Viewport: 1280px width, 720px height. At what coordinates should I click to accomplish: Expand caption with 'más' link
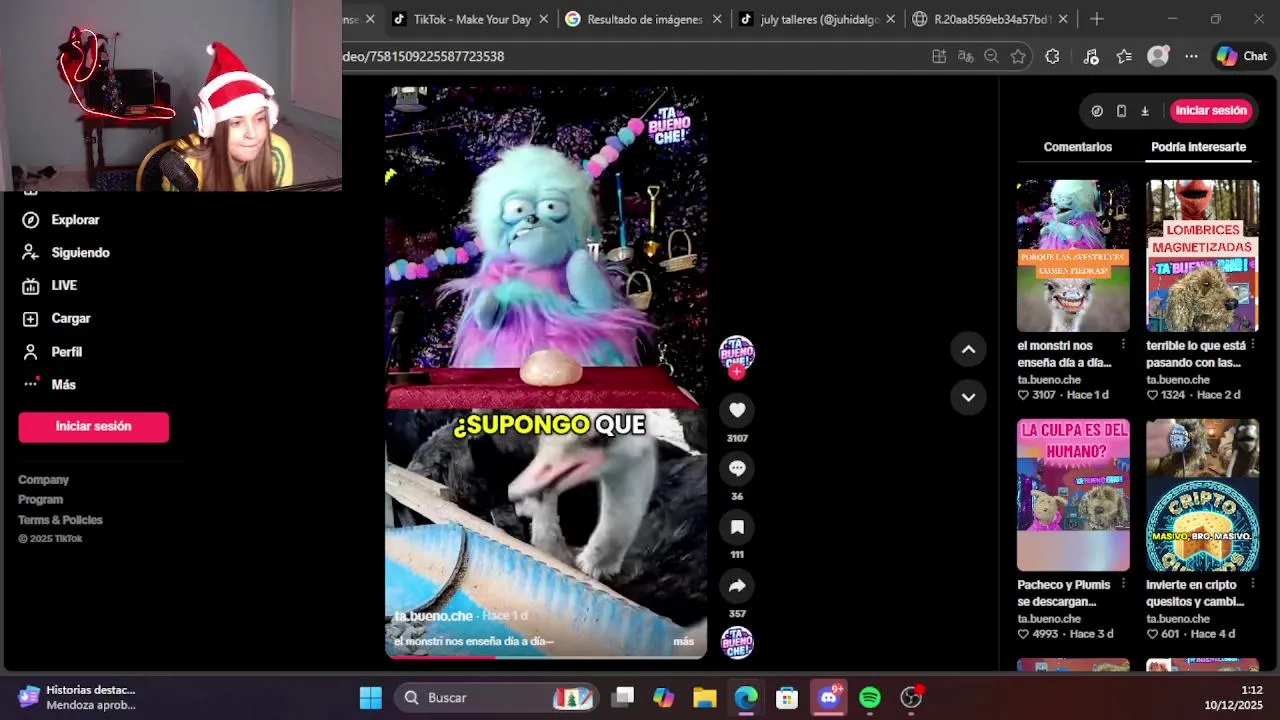[x=683, y=642]
